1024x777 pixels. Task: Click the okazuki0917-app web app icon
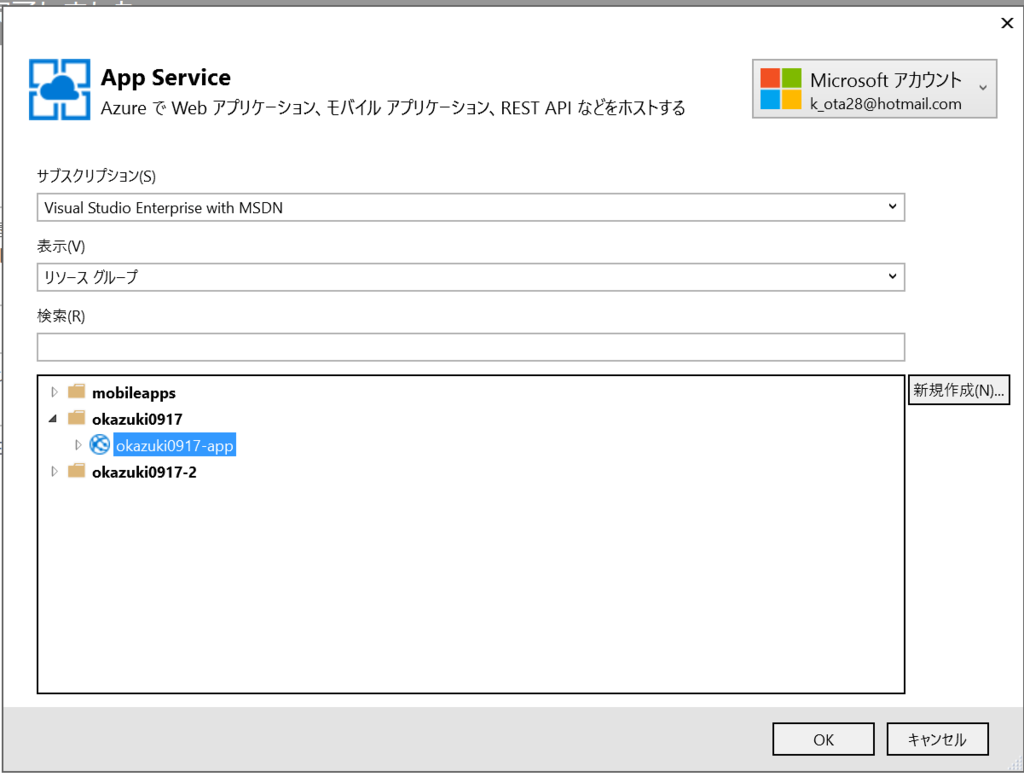point(99,445)
